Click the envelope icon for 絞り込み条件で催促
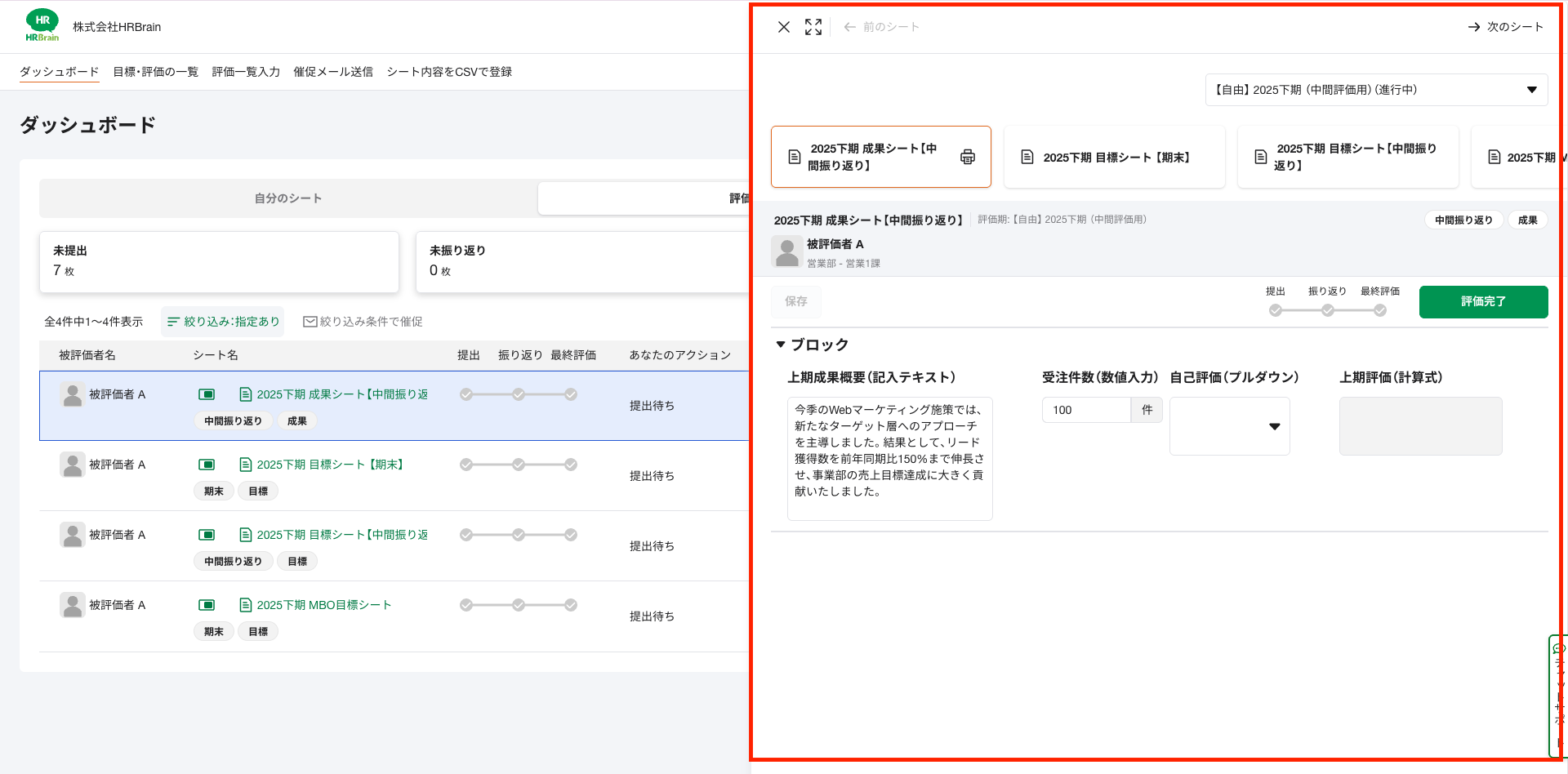Viewport: 1568px width, 774px height. [x=310, y=322]
